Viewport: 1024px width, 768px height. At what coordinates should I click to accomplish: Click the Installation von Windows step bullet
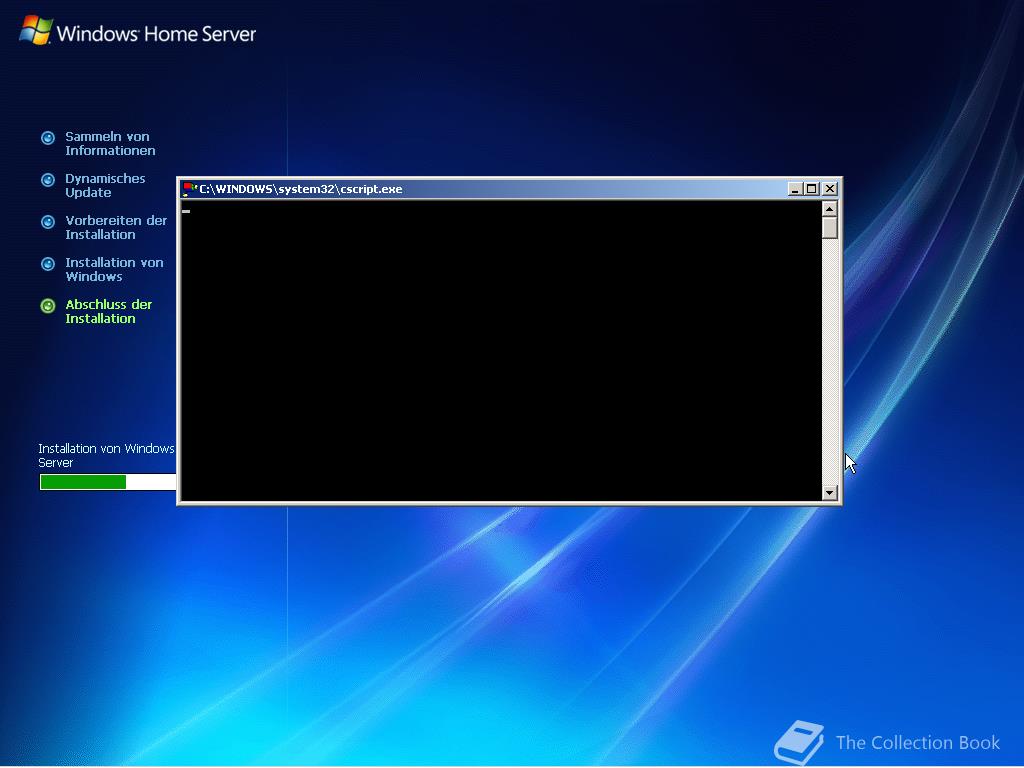[48, 264]
